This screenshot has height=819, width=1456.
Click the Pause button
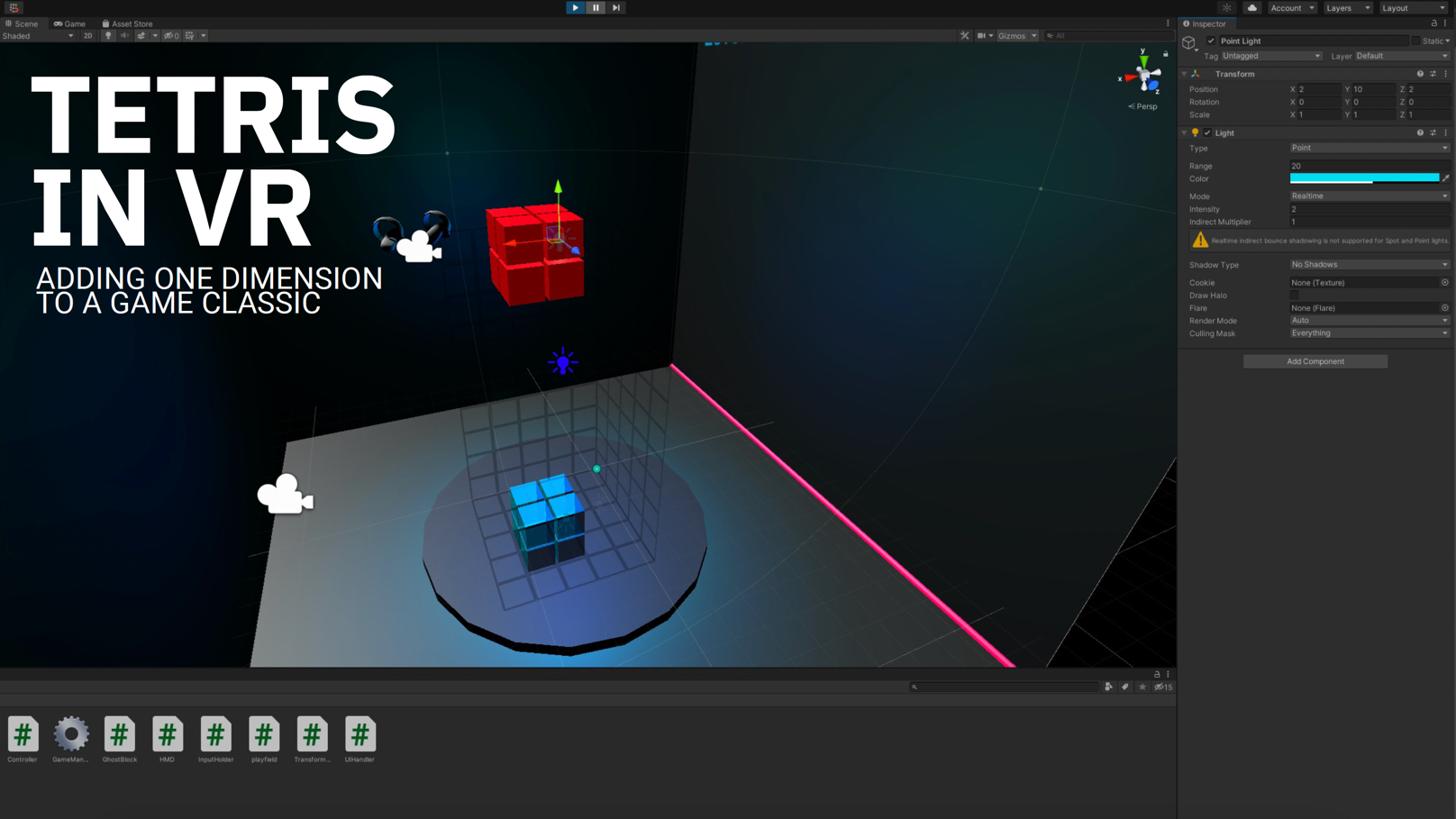pyautogui.click(x=596, y=7)
